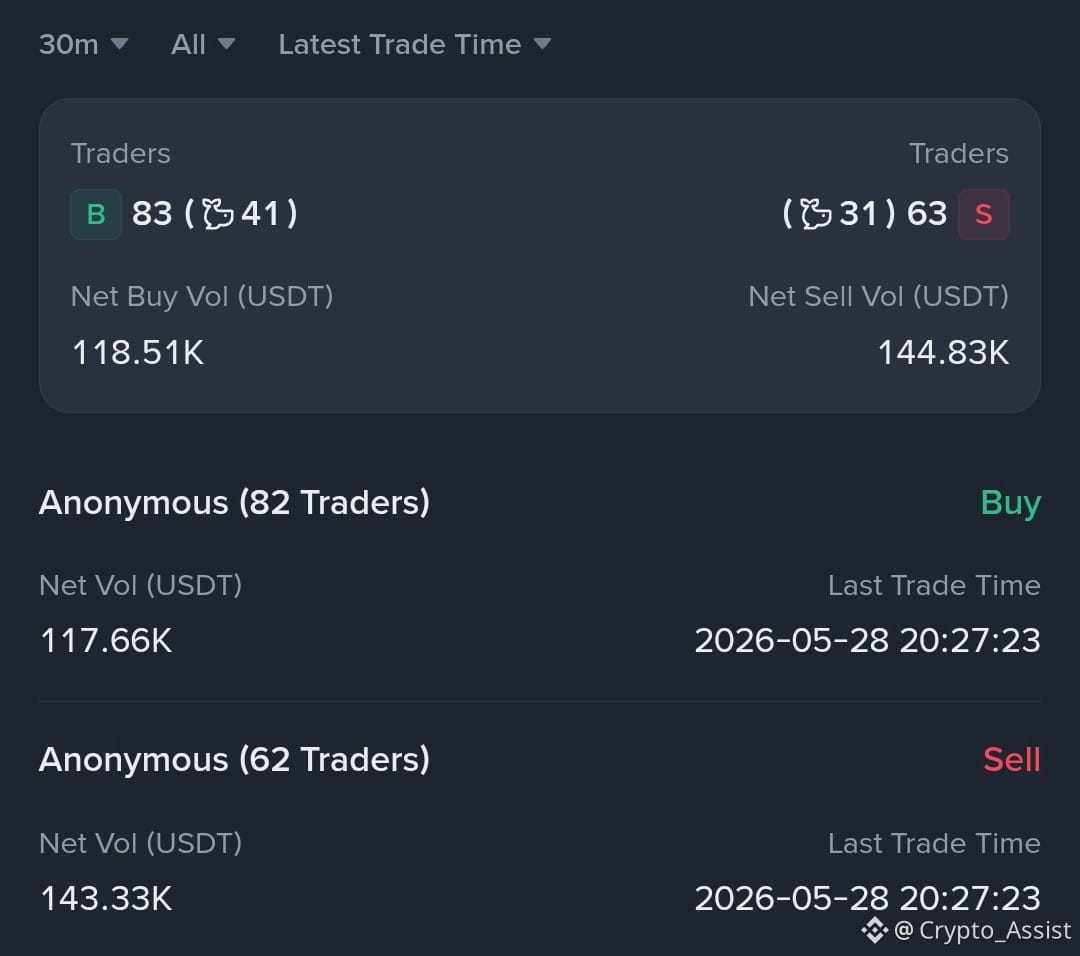Image resolution: width=1080 pixels, height=956 pixels.
Task: Click the green B buy badge
Action: 96,214
